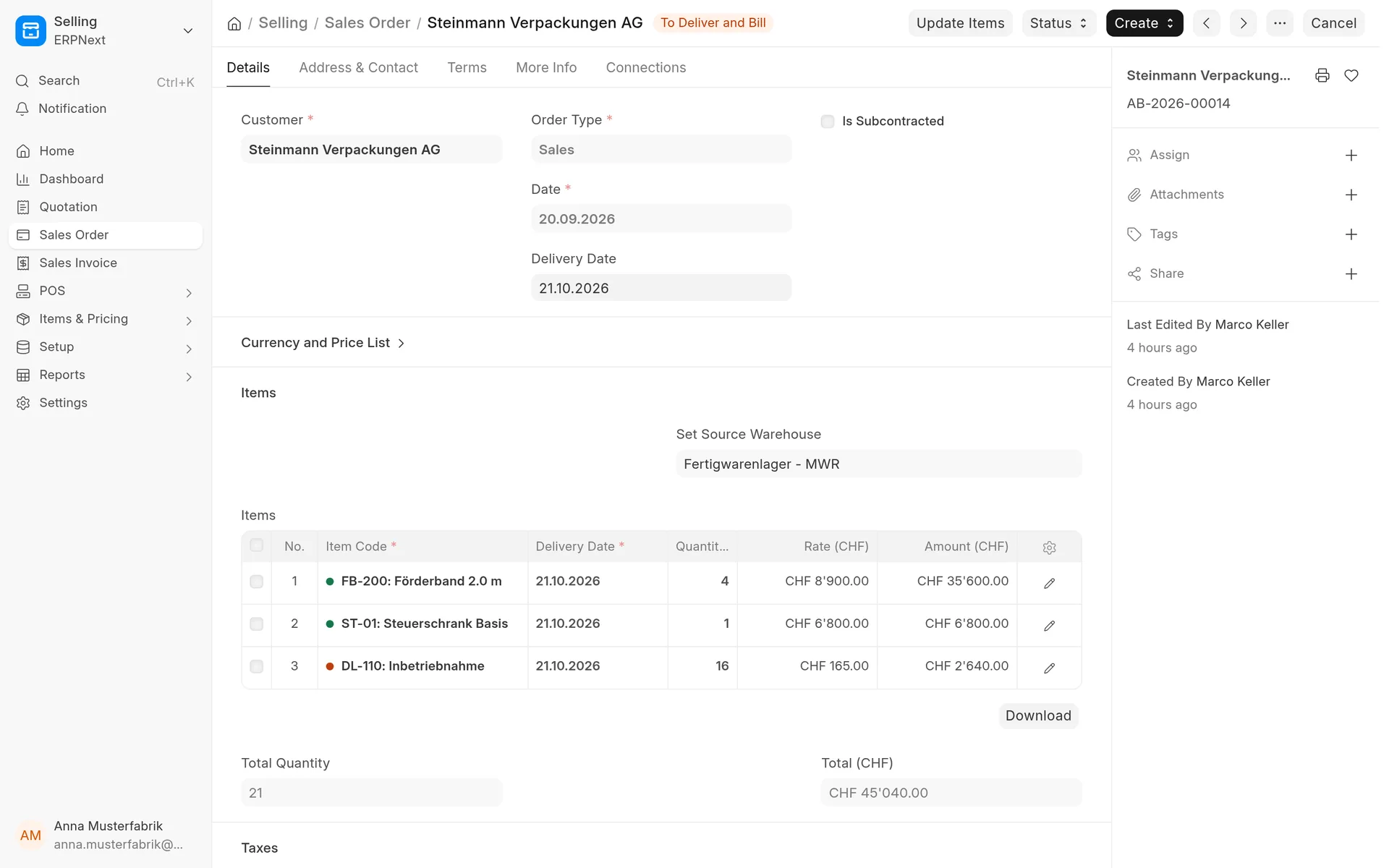Click item FB-200: Förderband 2.0 m
This screenshot has width=1389, height=868.
pyautogui.click(x=424, y=584)
